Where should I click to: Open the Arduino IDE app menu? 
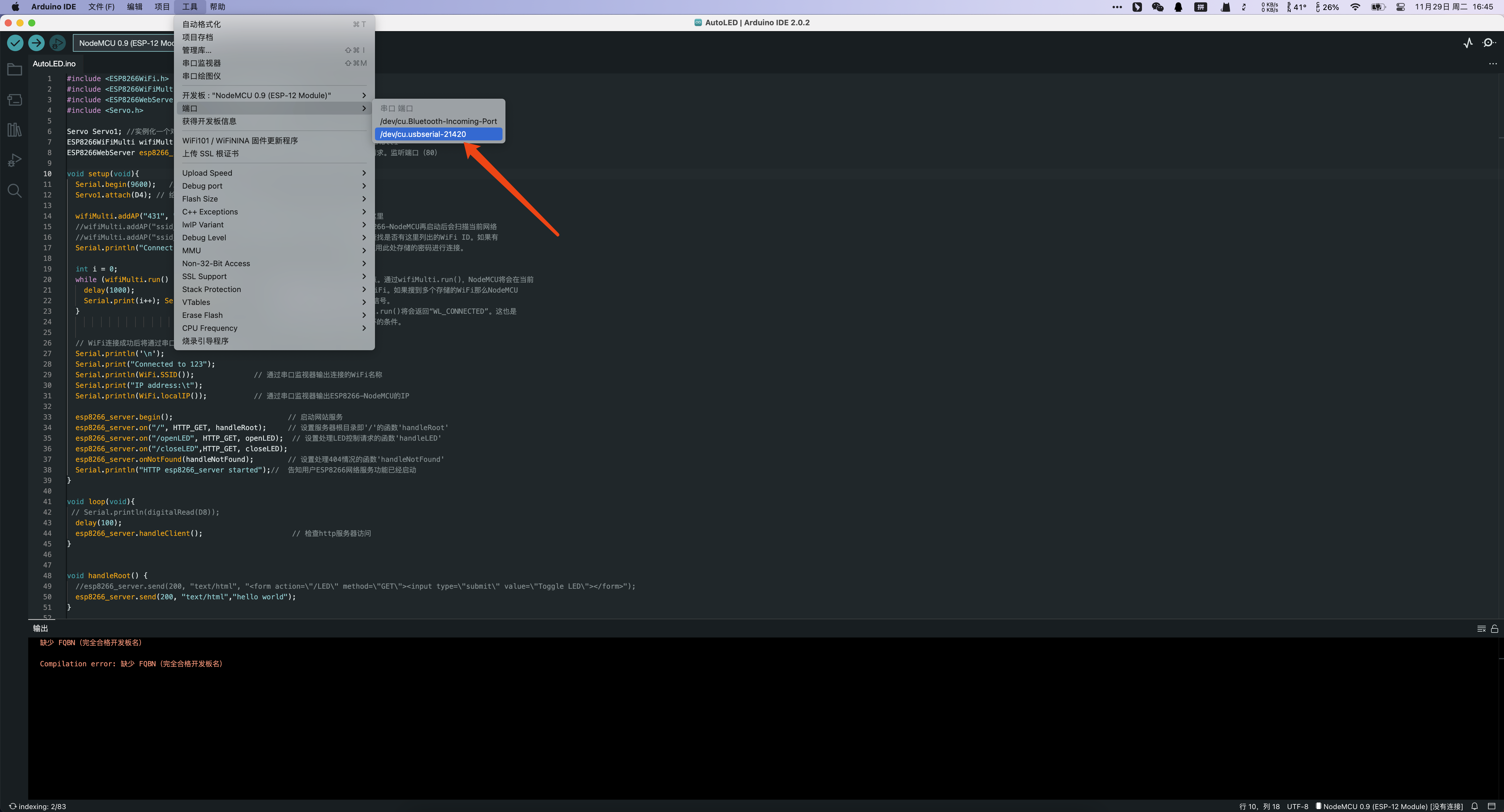point(54,7)
